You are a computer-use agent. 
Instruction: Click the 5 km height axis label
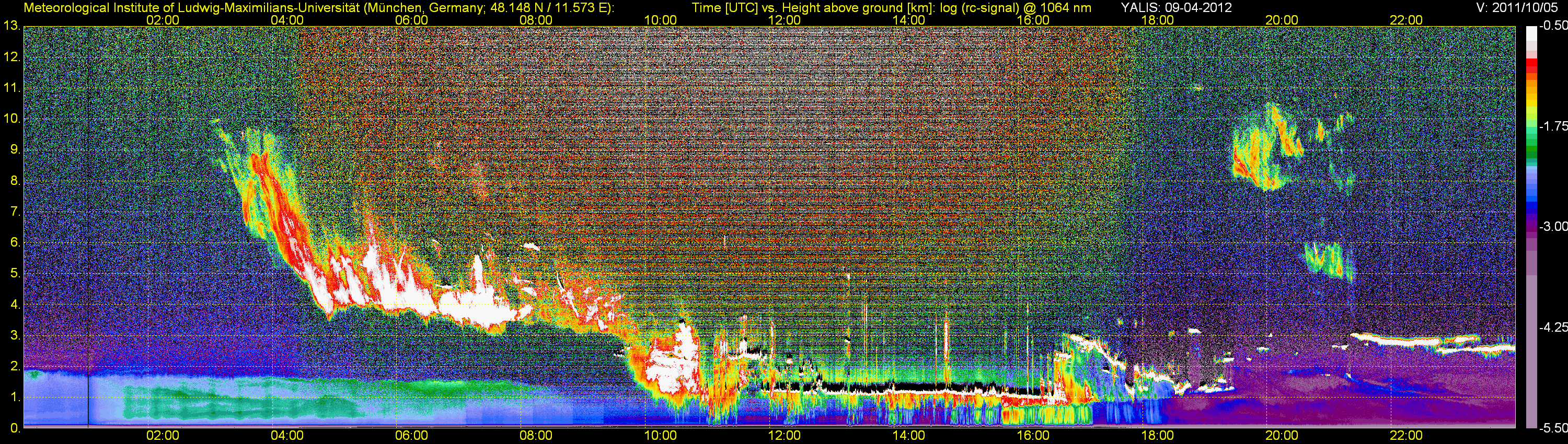15,274
